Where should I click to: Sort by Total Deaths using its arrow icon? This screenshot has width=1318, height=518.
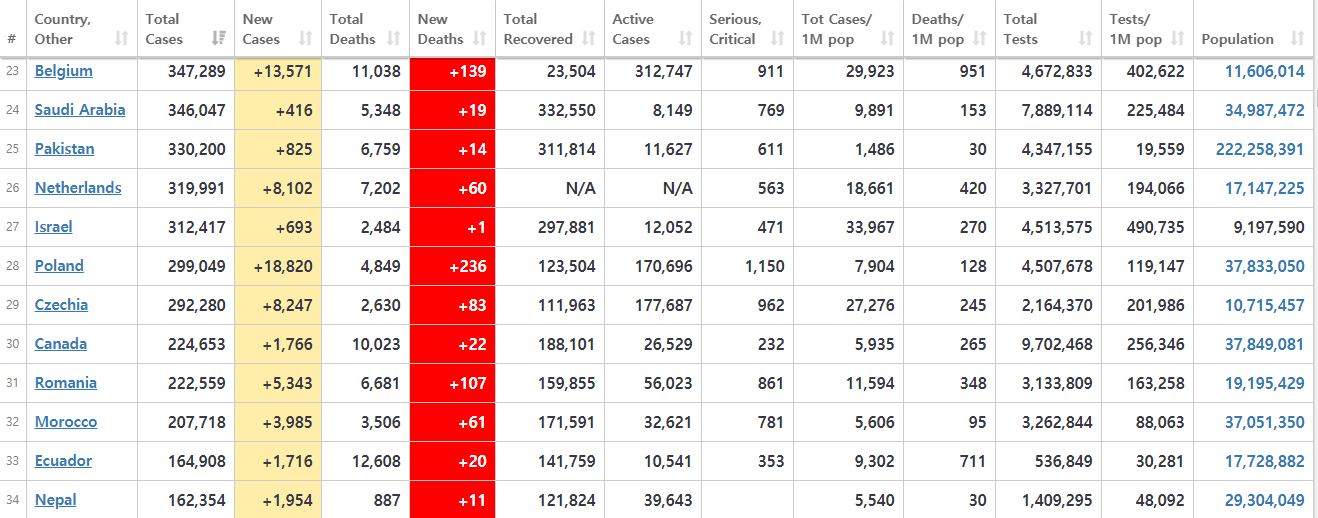[393, 39]
